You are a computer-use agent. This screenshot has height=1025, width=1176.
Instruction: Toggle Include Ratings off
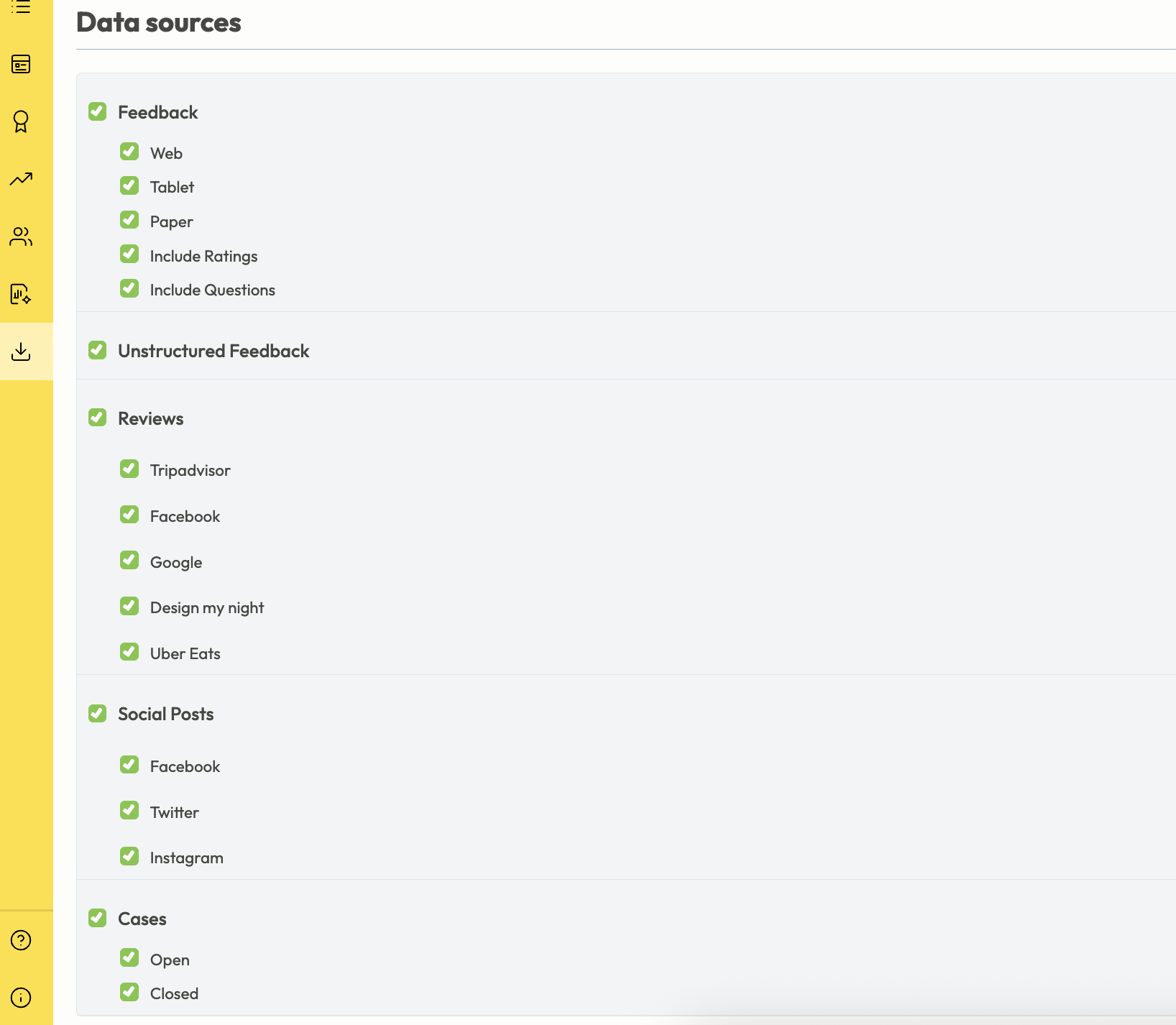pyautogui.click(x=129, y=254)
